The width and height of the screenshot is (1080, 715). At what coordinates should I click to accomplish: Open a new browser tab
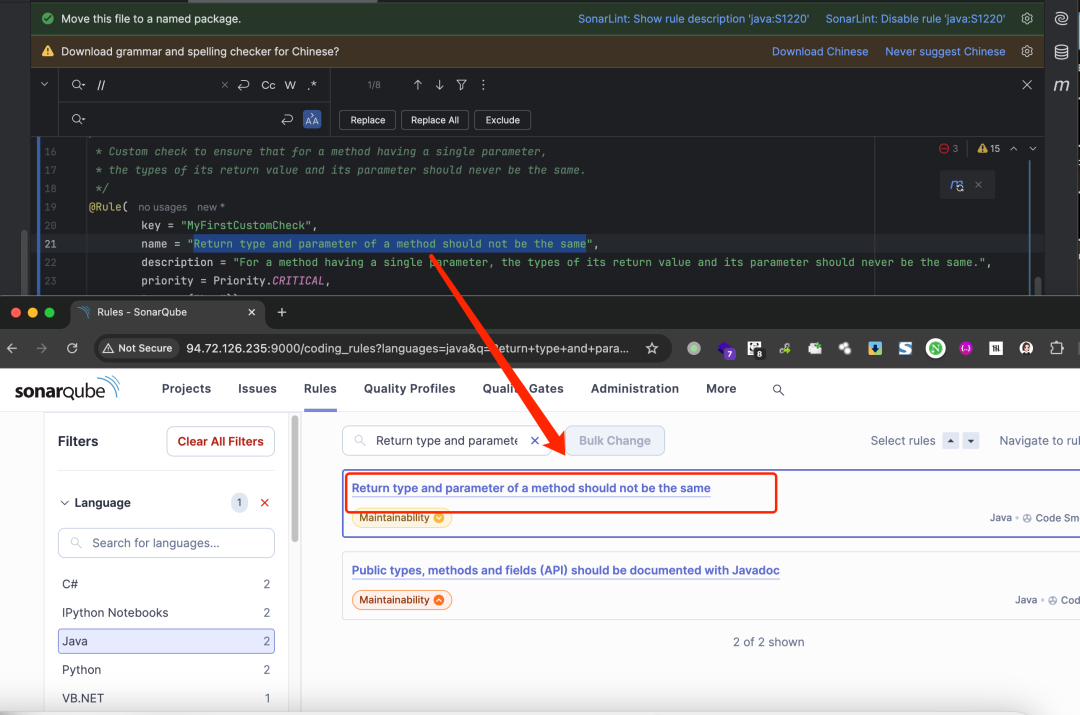pyautogui.click(x=282, y=312)
